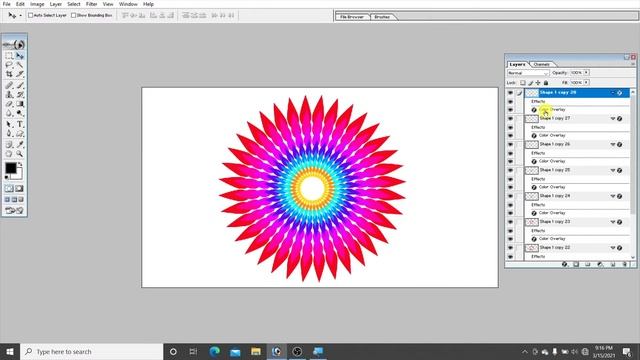Image resolution: width=640 pixels, height=360 pixels.
Task: Select the Magic Wand tool
Action: (x=20, y=65)
